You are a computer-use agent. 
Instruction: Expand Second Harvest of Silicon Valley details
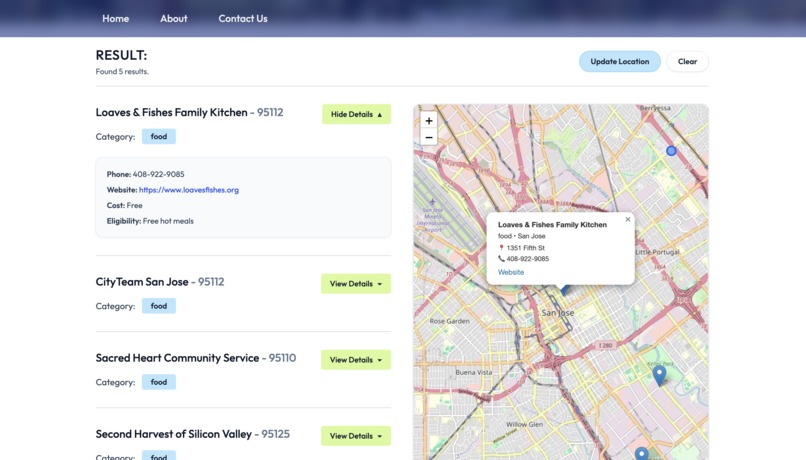point(356,436)
